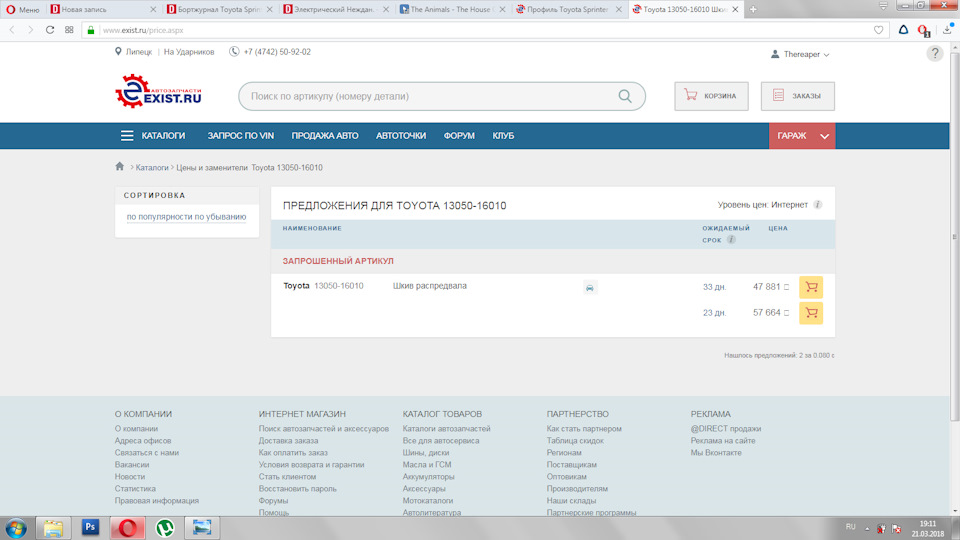
Task: Click the На Ударников office link
Action: pos(189,52)
